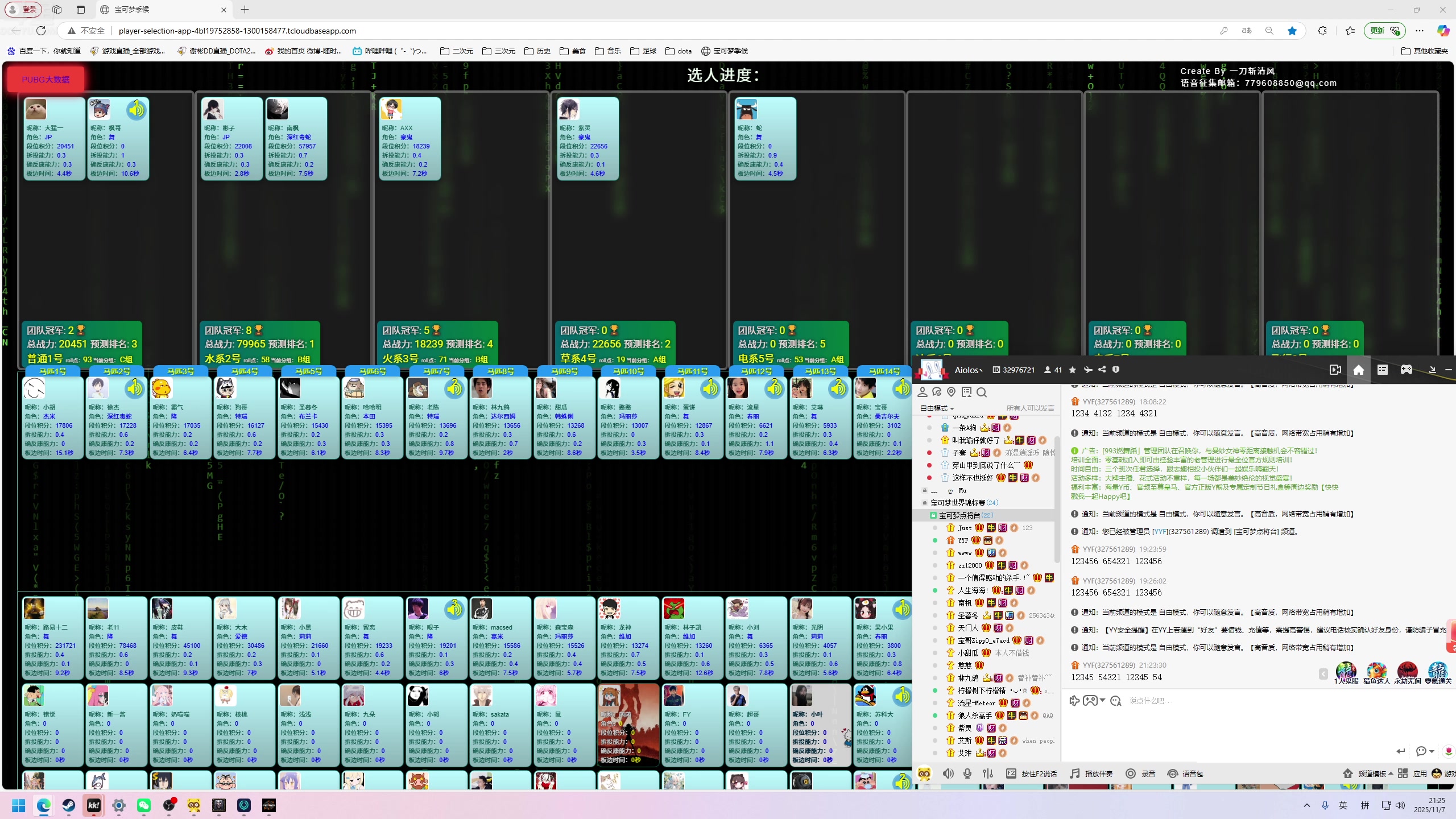Open the audio mixer settings icon
Viewport: 1456px width, 819px height.
tap(988, 773)
